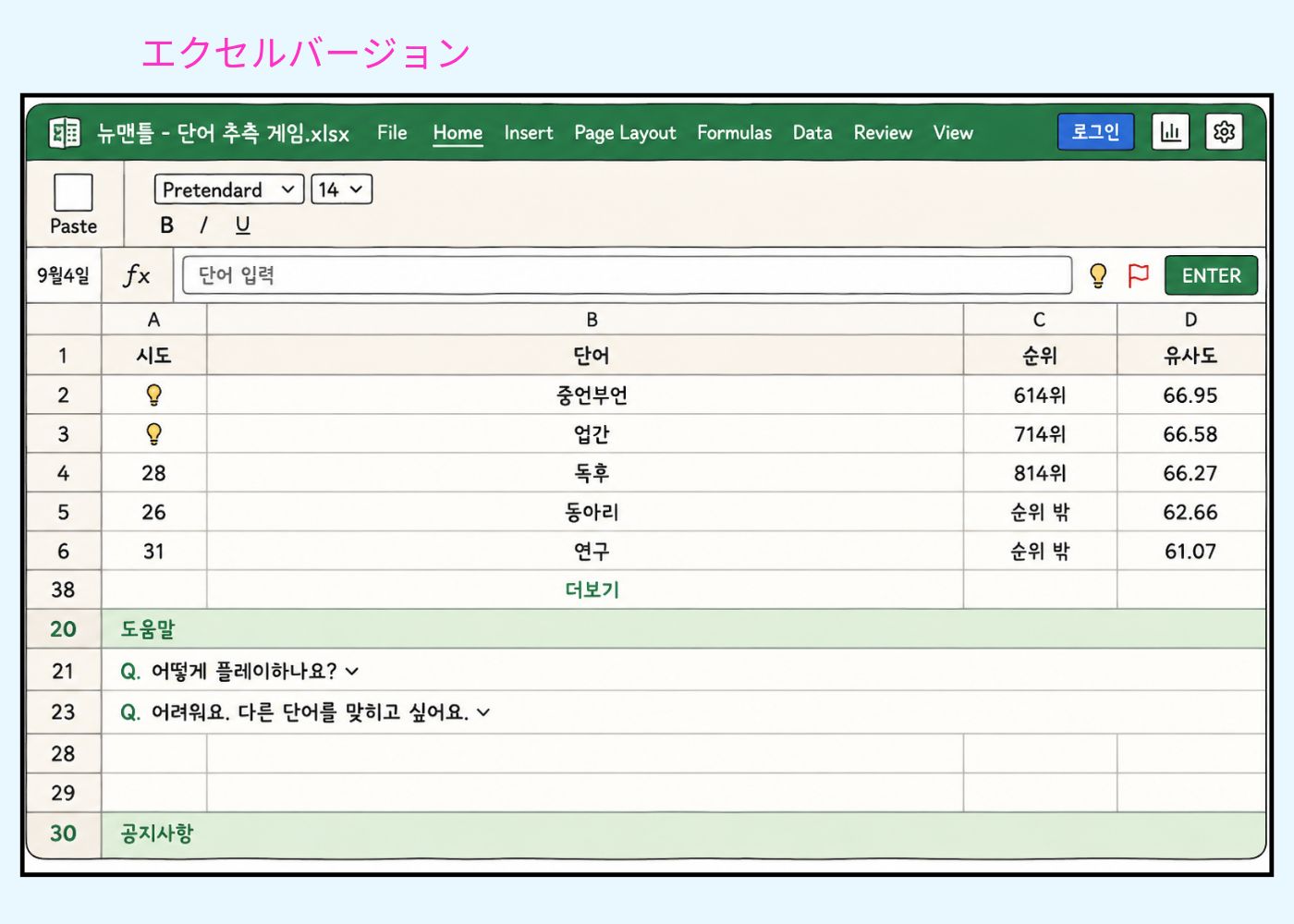The image size is (1294, 924).
Task: Click the red flag give-up icon
Action: pyautogui.click(x=1139, y=275)
